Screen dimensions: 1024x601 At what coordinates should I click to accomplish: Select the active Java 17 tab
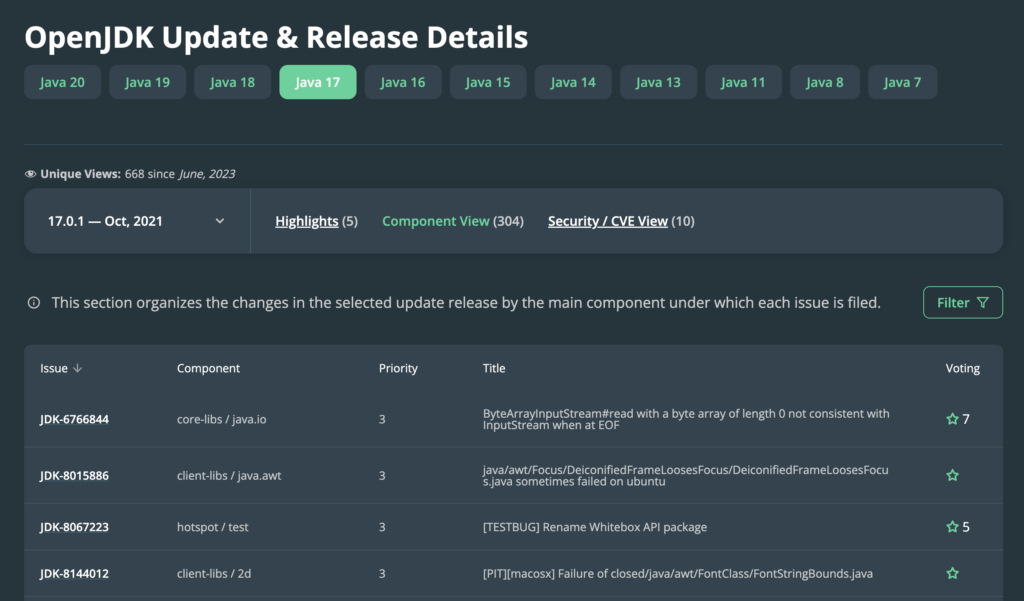[318, 82]
